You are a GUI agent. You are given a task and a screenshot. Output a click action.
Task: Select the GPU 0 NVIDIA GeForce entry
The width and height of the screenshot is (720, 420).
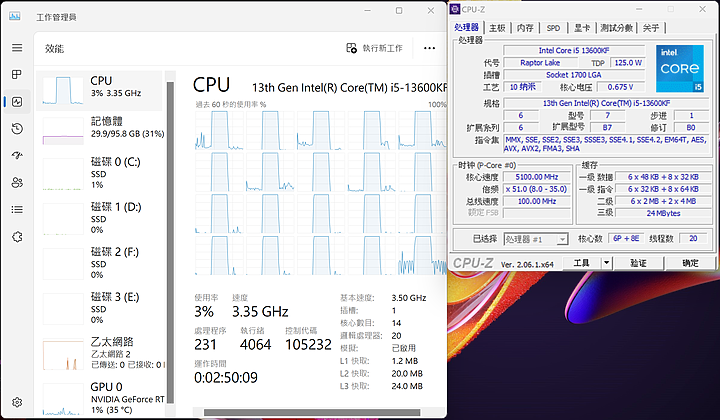[100, 398]
